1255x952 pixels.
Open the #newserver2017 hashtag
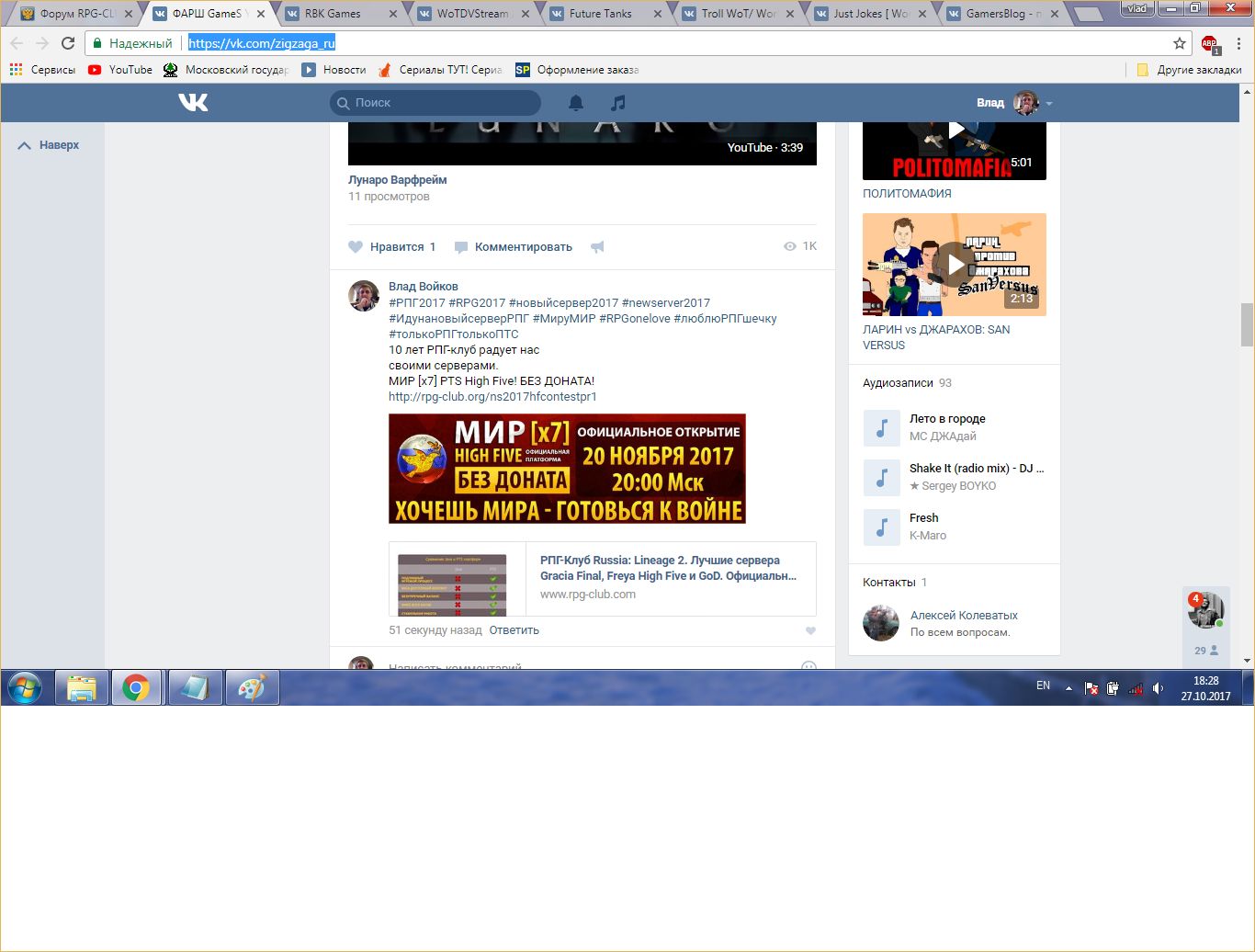666,302
